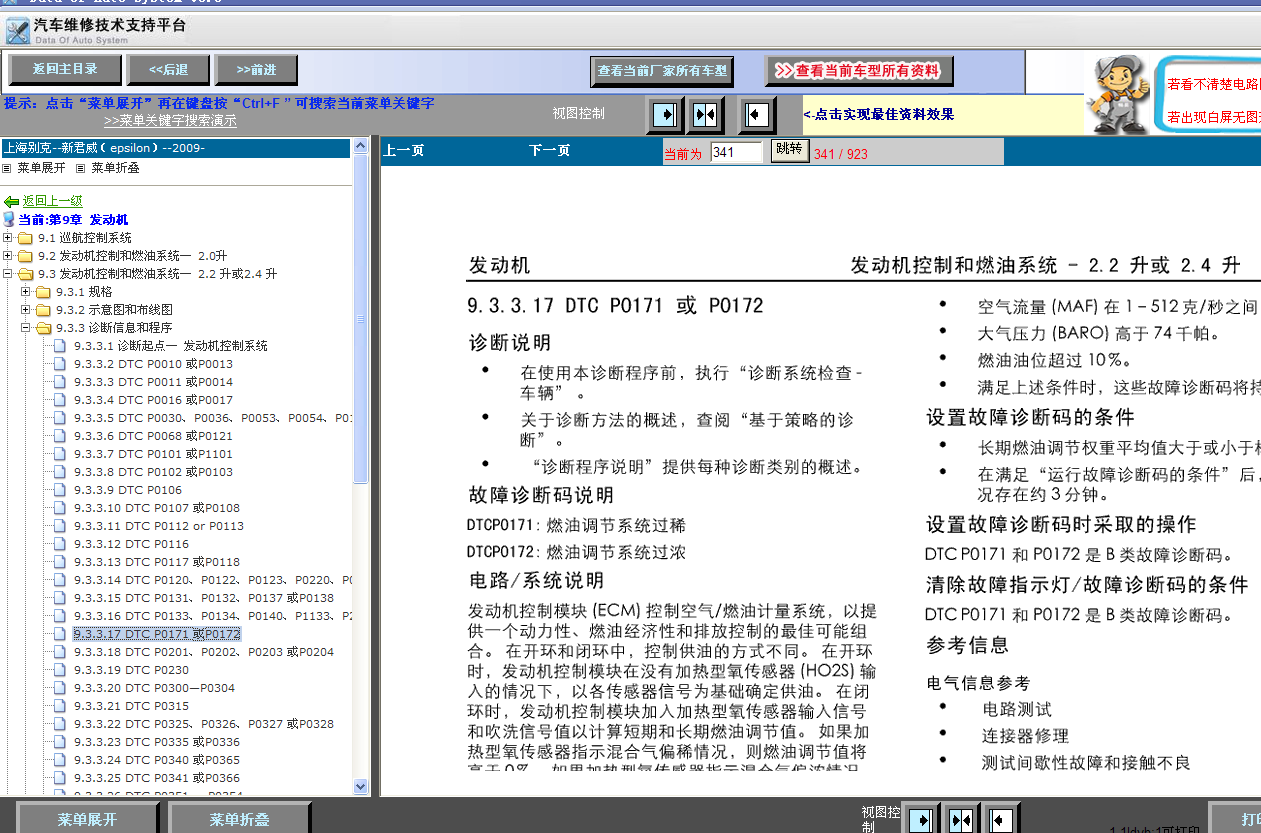Click the expand-view icon in top view controls

[x=665, y=114]
